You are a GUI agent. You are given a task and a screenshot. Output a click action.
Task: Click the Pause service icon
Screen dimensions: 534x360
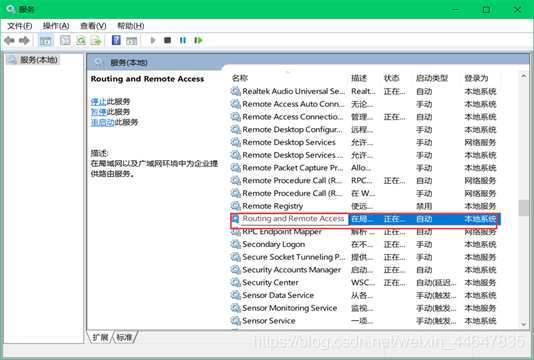183,40
